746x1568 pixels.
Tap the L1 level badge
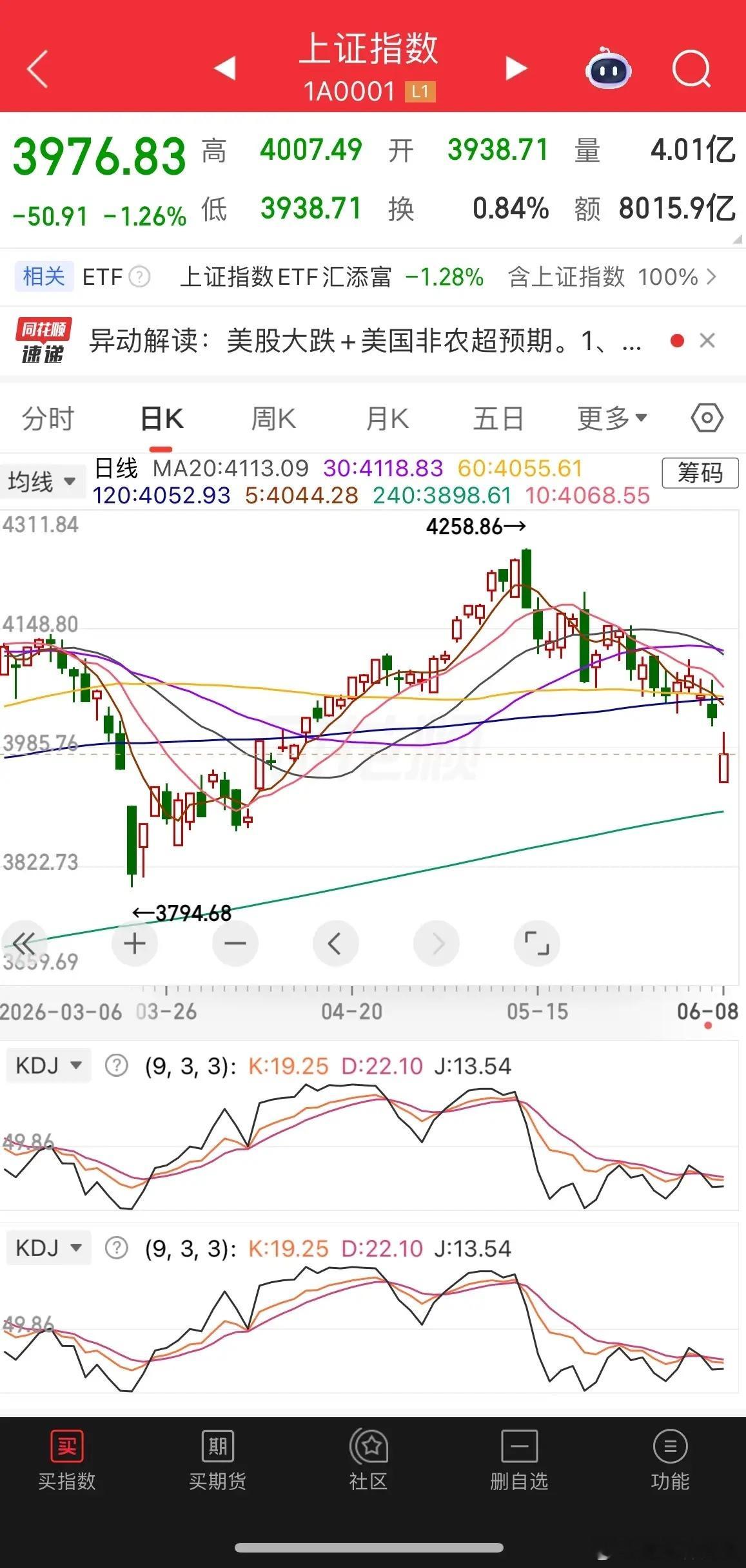tap(420, 92)
